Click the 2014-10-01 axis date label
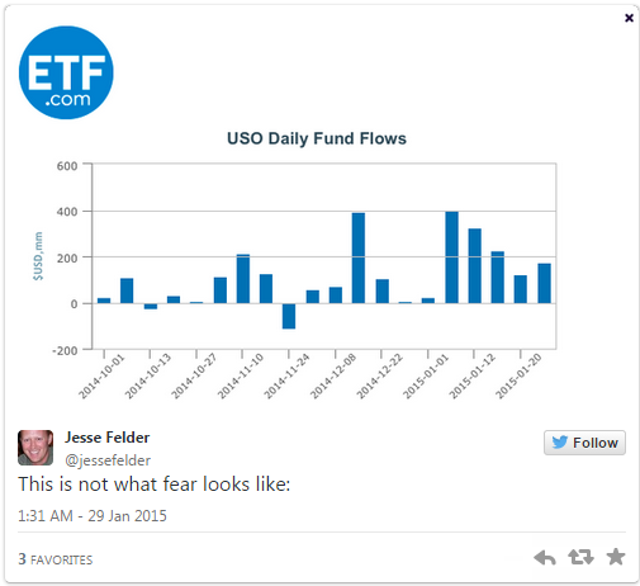Image resolution: width=640 pixels, height=586 pixels. coord(101,376)
